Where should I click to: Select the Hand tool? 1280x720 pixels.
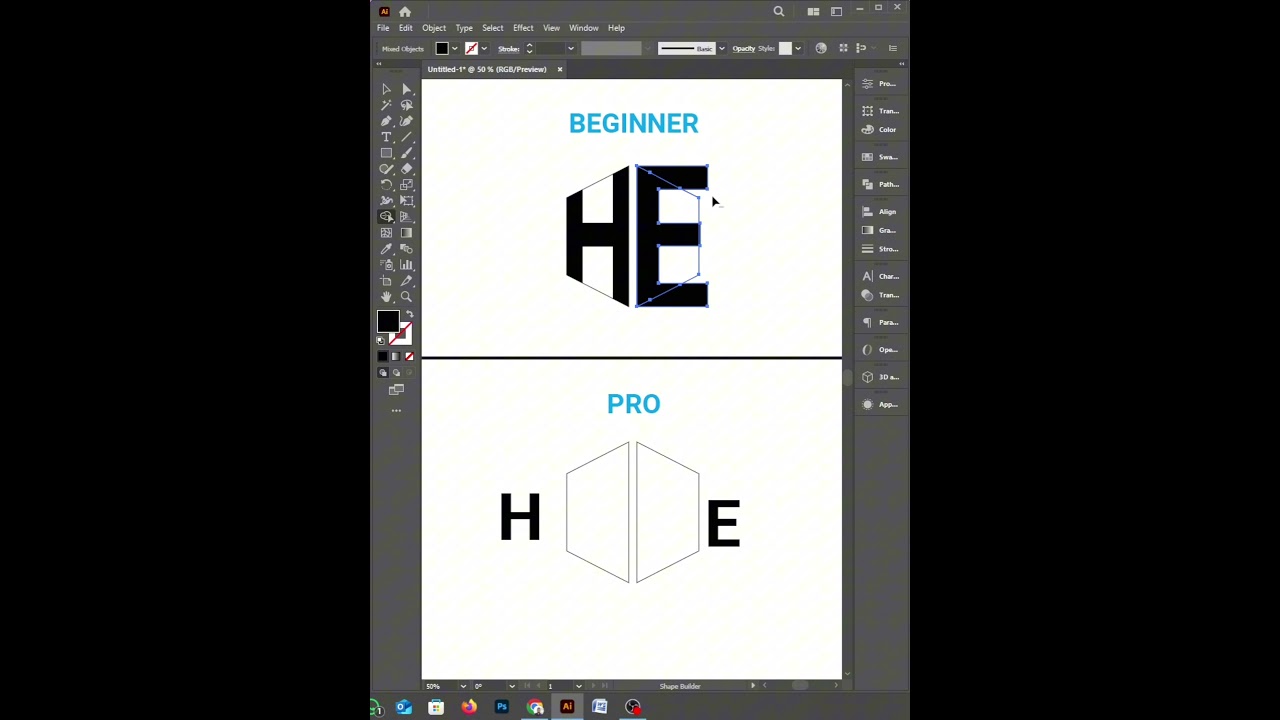click(x=387, y=297)
